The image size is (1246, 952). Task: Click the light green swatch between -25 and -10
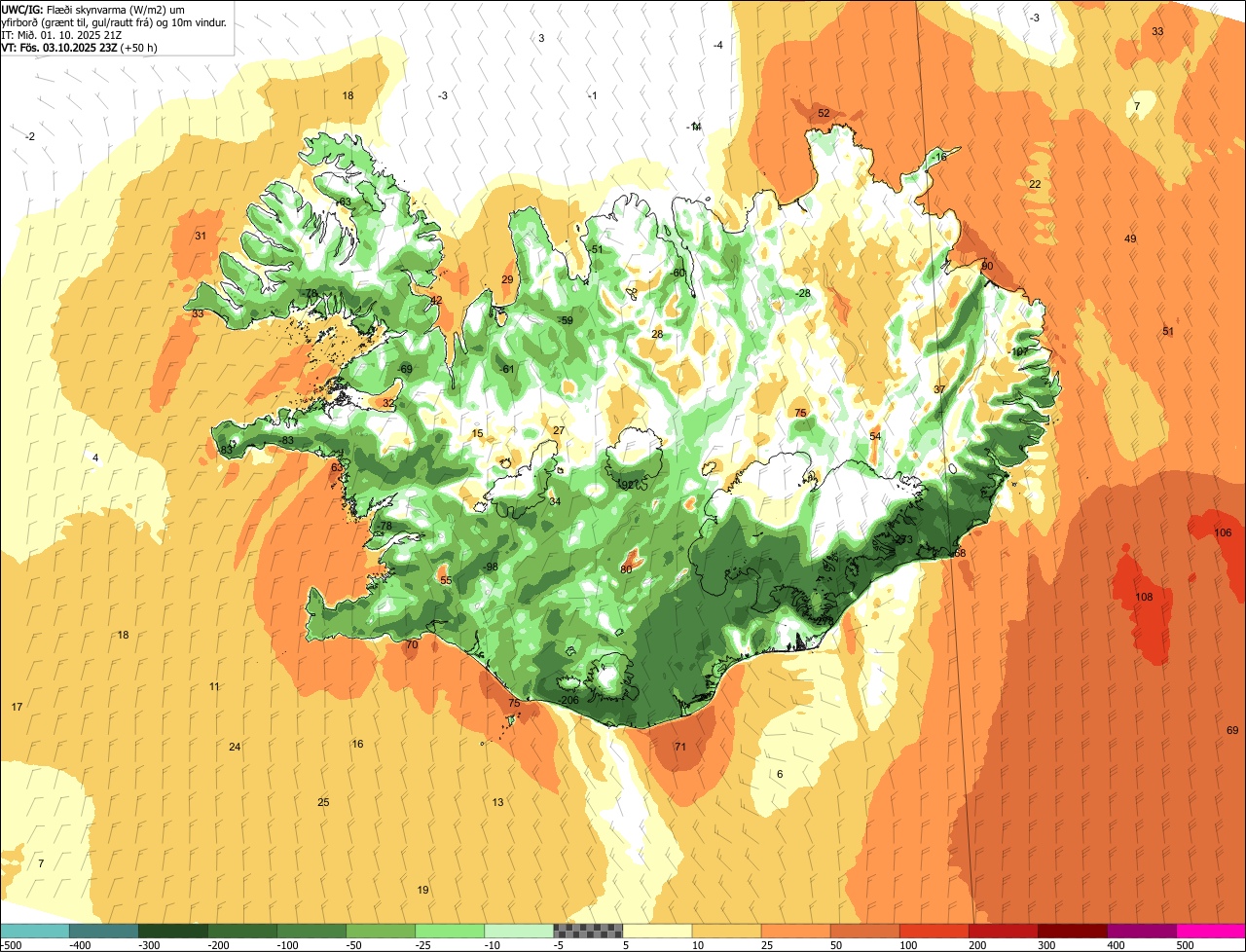pos(450,931)
